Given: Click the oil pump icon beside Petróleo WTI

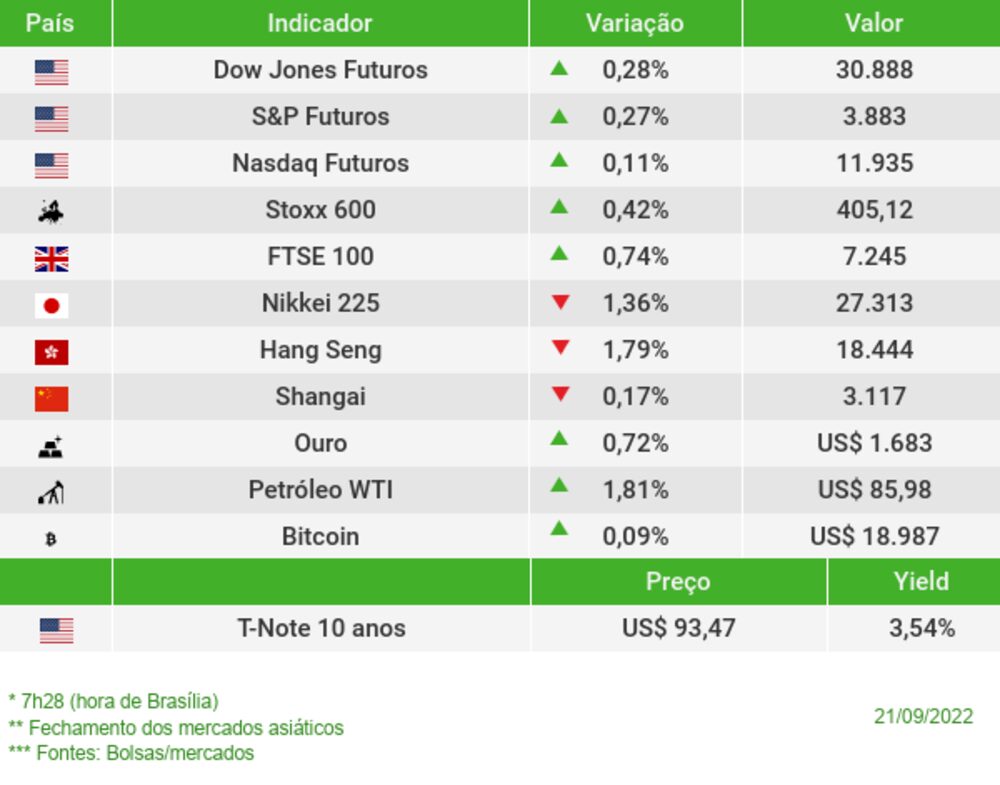Looking at the screenshot, I should pos(51,492).
